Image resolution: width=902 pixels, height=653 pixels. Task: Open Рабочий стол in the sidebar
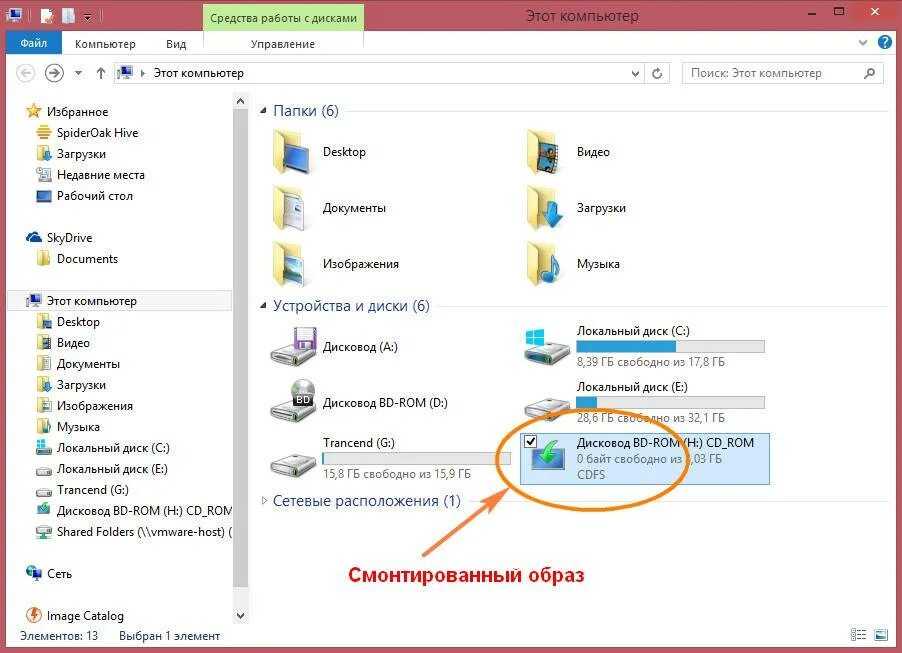tap(95, 196)
